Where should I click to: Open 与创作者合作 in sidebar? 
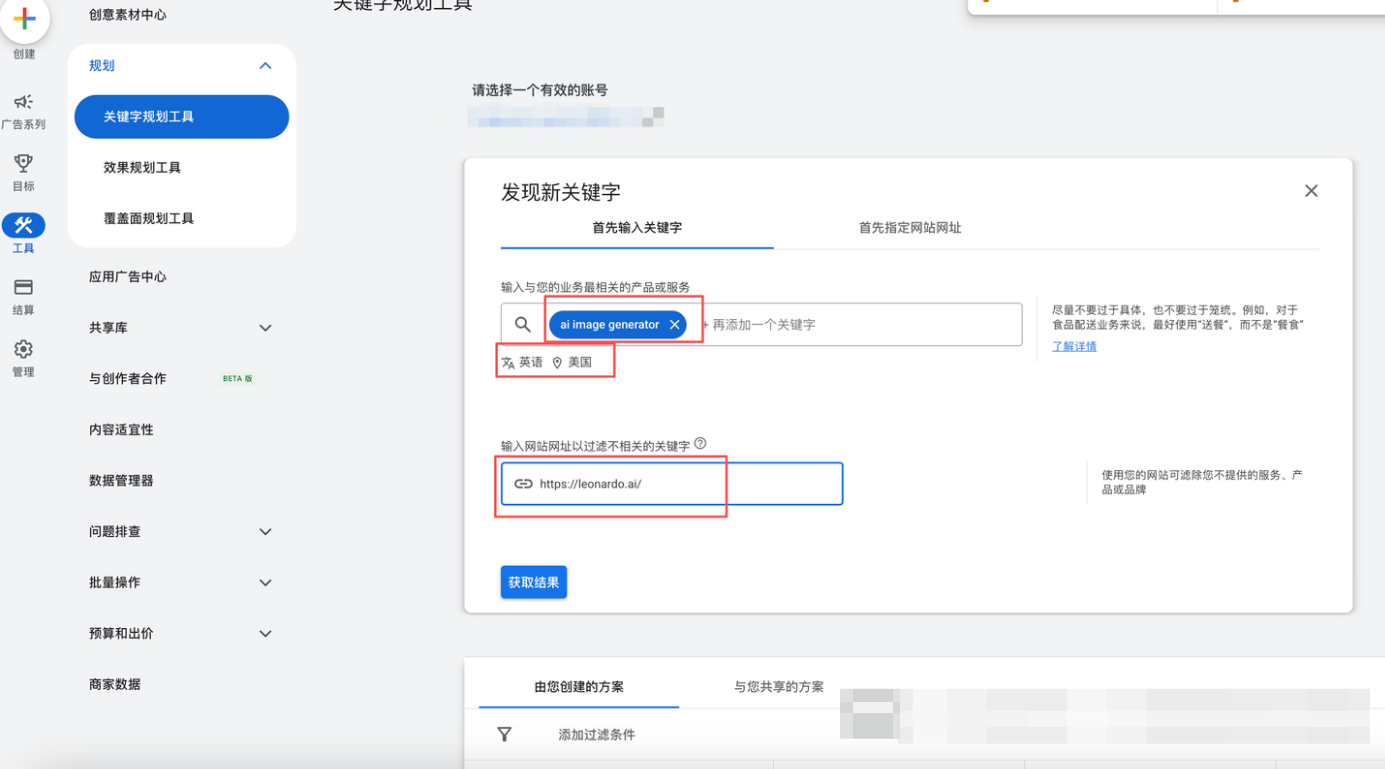128,379
